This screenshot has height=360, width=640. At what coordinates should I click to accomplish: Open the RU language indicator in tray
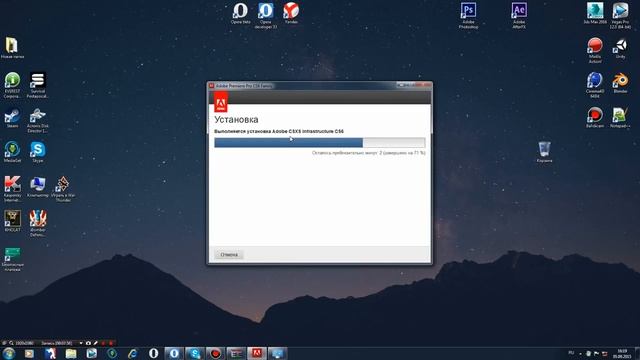click(571, 353)
